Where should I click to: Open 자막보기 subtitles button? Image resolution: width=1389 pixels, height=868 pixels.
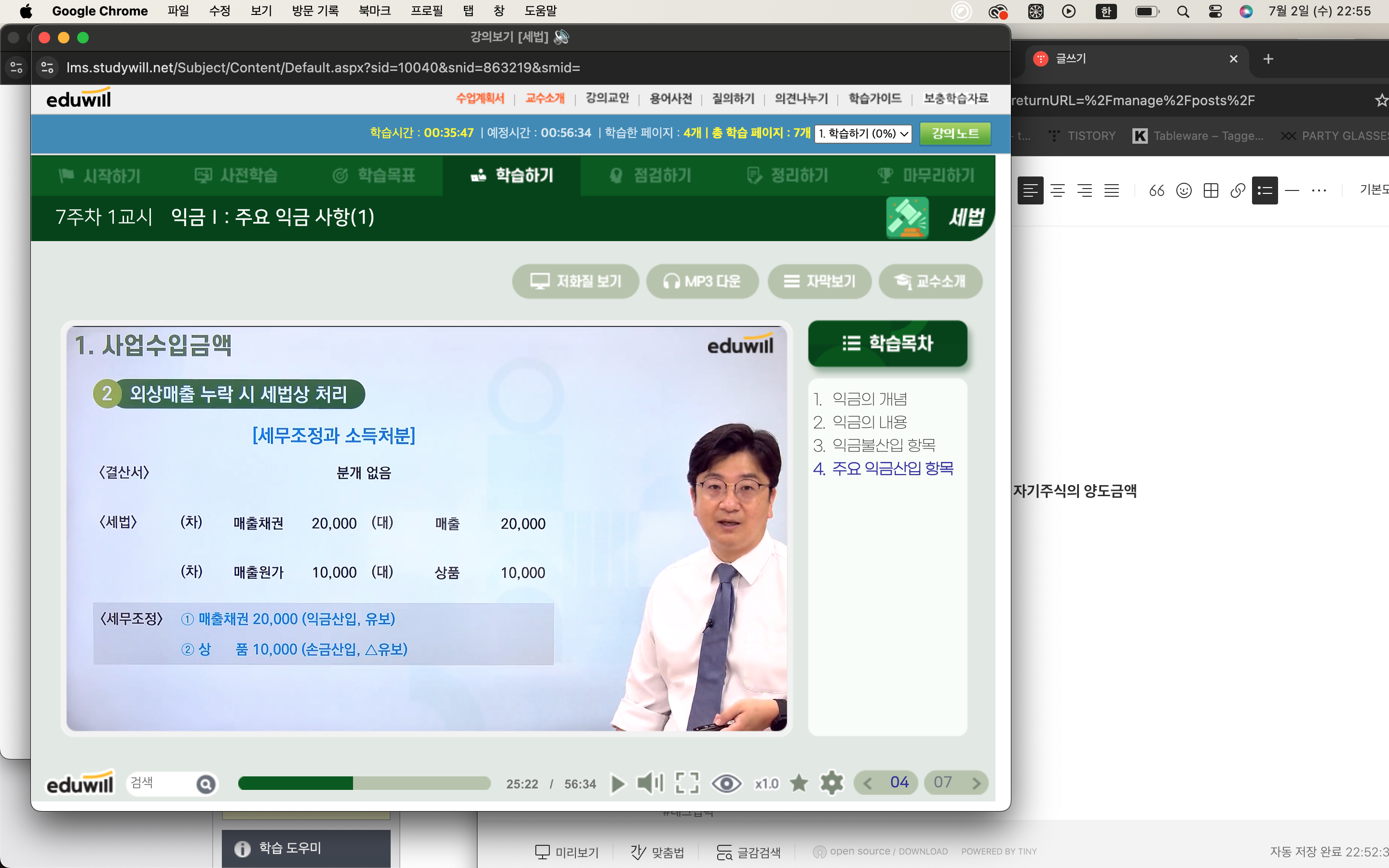(819, 281)
